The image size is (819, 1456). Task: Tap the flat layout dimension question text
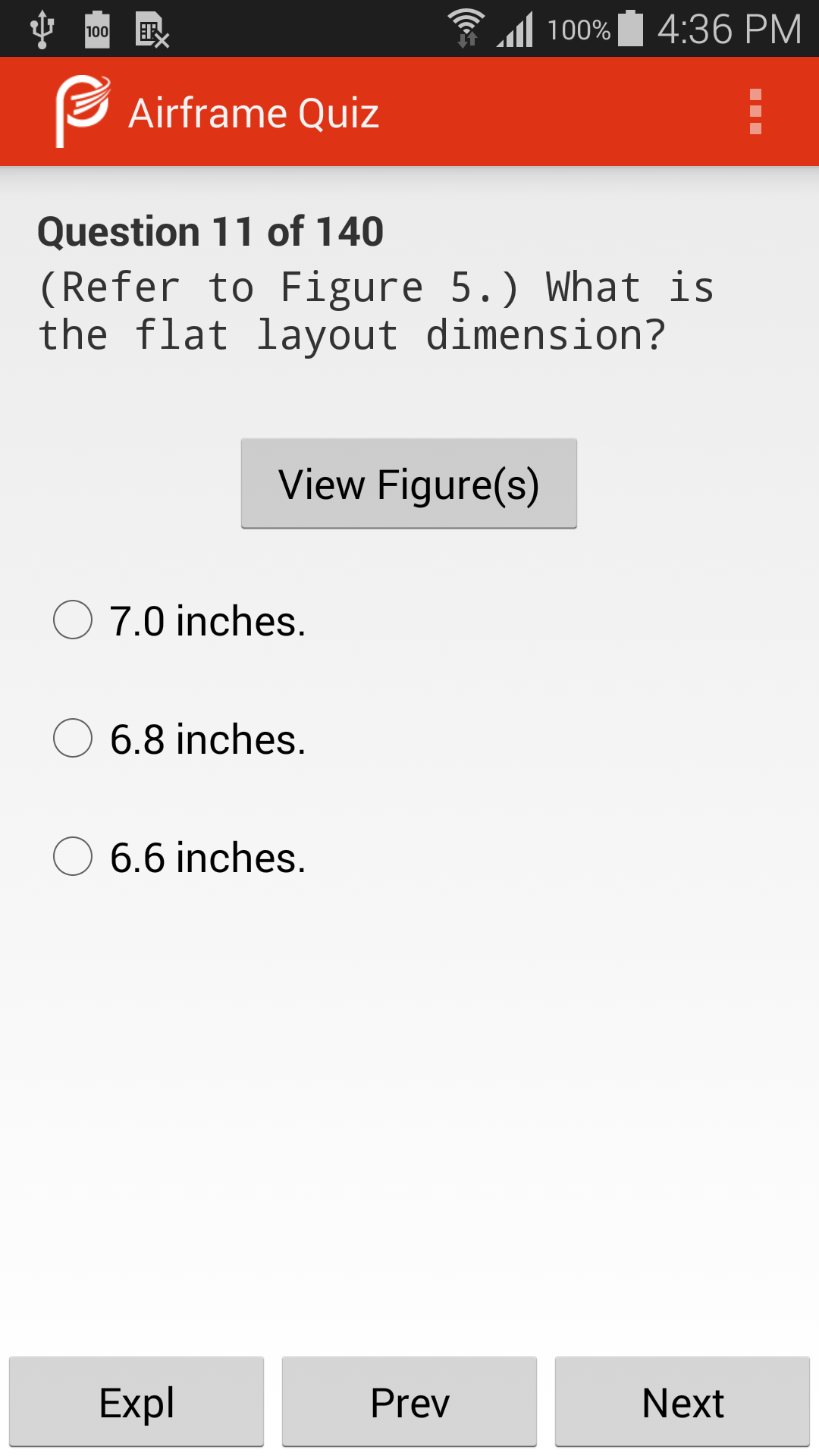(375, 311)
